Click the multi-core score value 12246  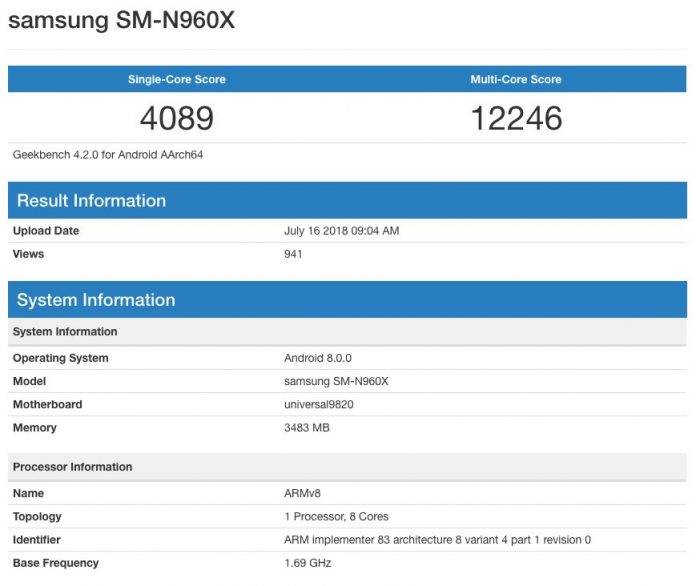516,119
